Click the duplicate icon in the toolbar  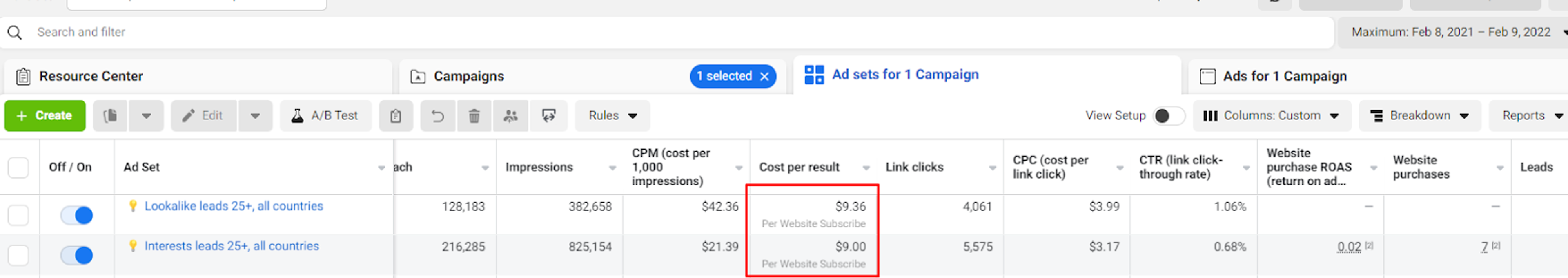110,115
